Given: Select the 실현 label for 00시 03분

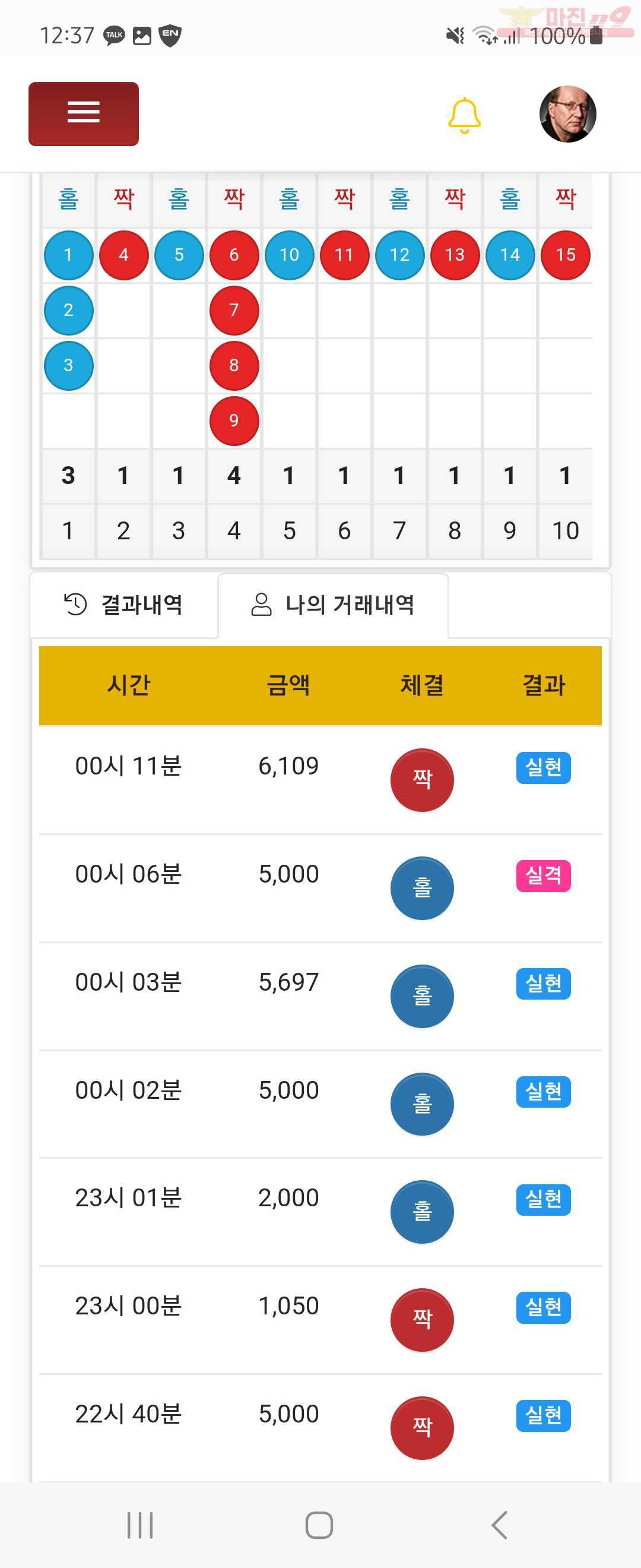Looking at the screenshot, I should click(x=543, y=984).
